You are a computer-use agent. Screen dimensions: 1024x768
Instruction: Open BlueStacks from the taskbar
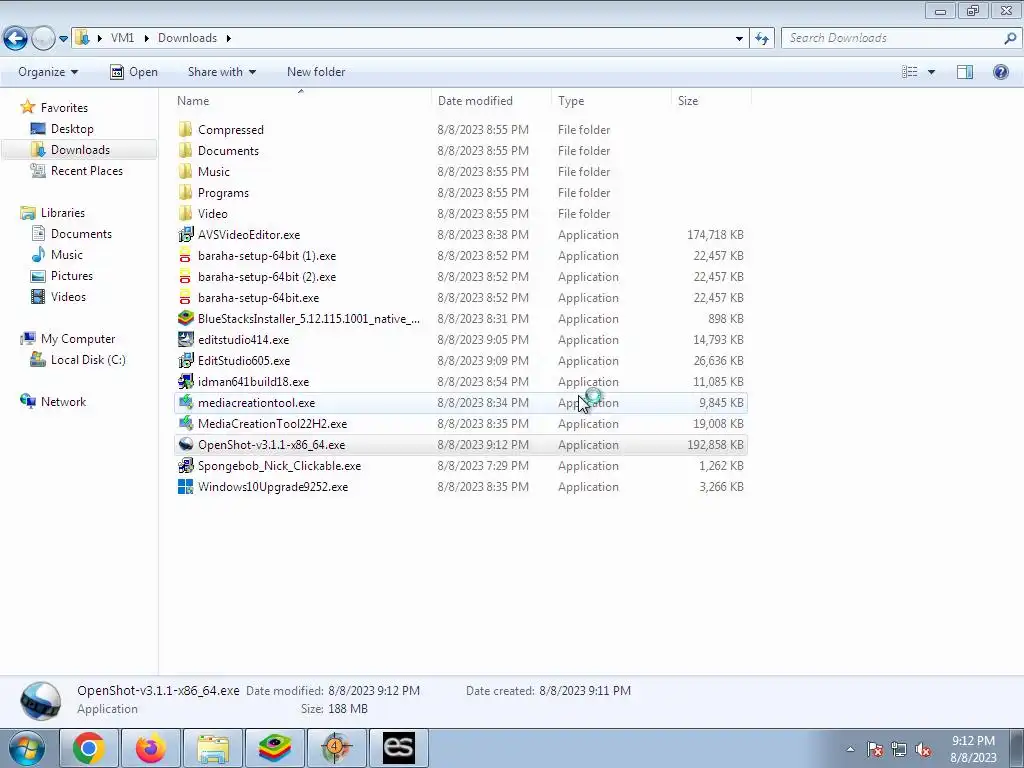point(274,748)
